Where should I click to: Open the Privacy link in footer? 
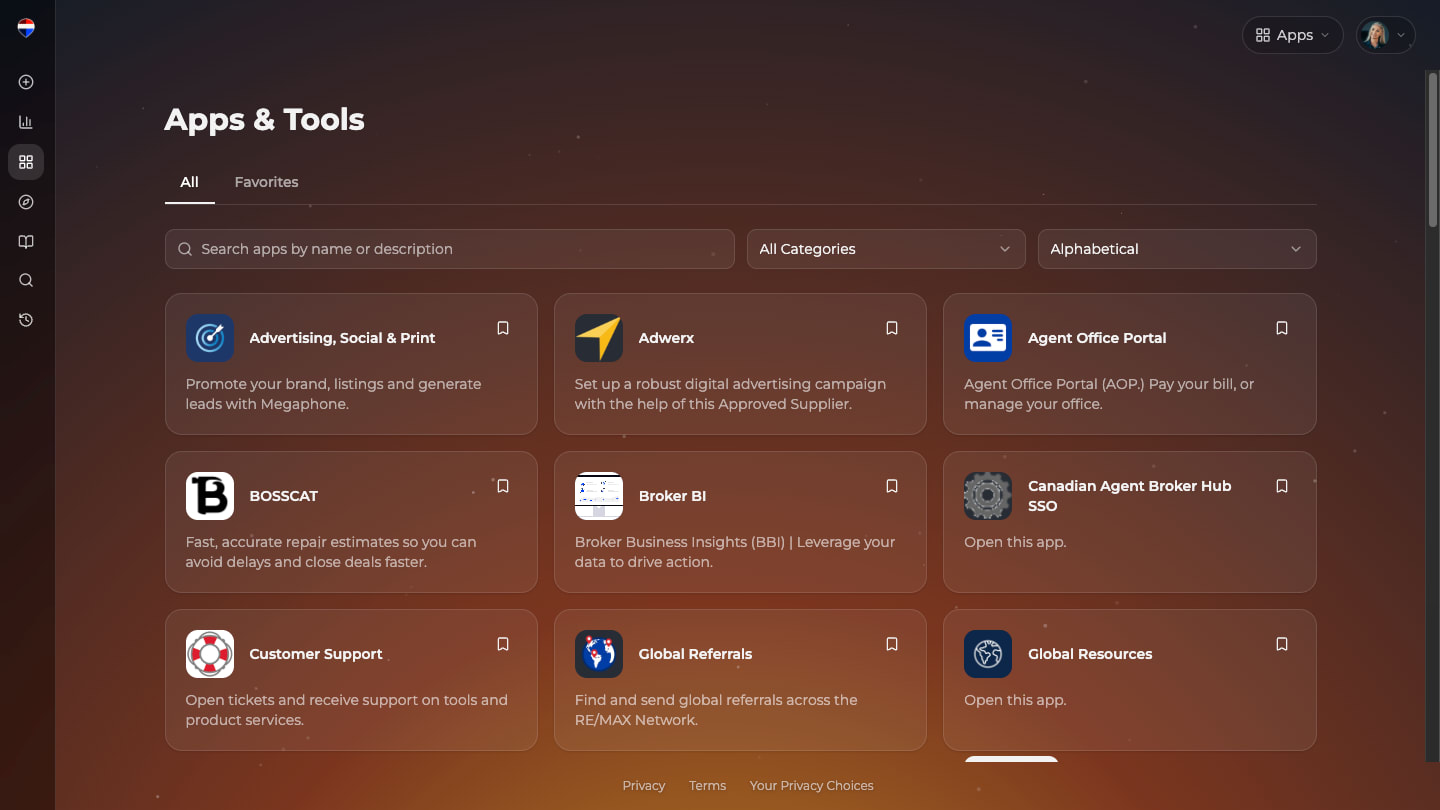coord(644,786)
